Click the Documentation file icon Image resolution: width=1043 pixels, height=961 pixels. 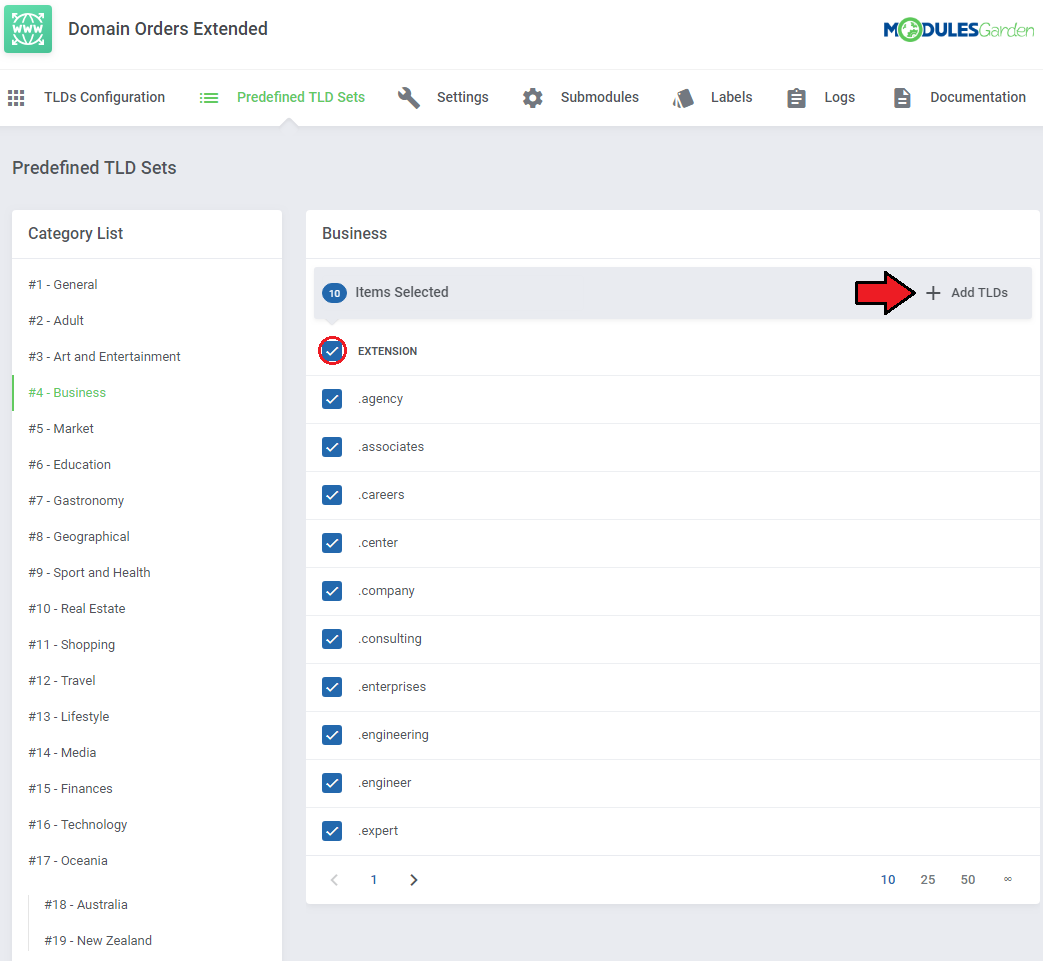tap(902, 98)
